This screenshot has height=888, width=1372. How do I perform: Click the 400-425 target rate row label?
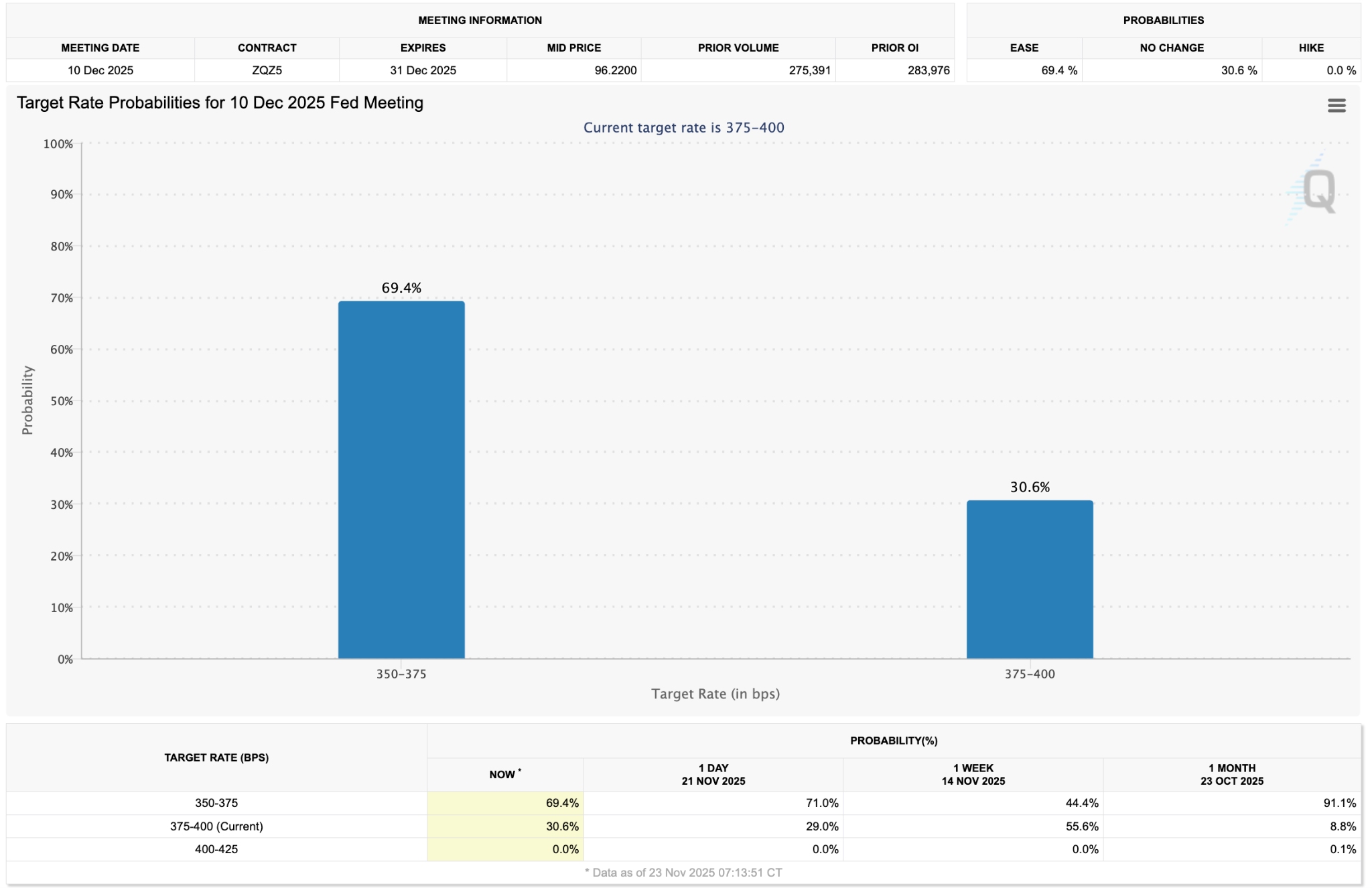pyautogui.click(x=216, y=848)
